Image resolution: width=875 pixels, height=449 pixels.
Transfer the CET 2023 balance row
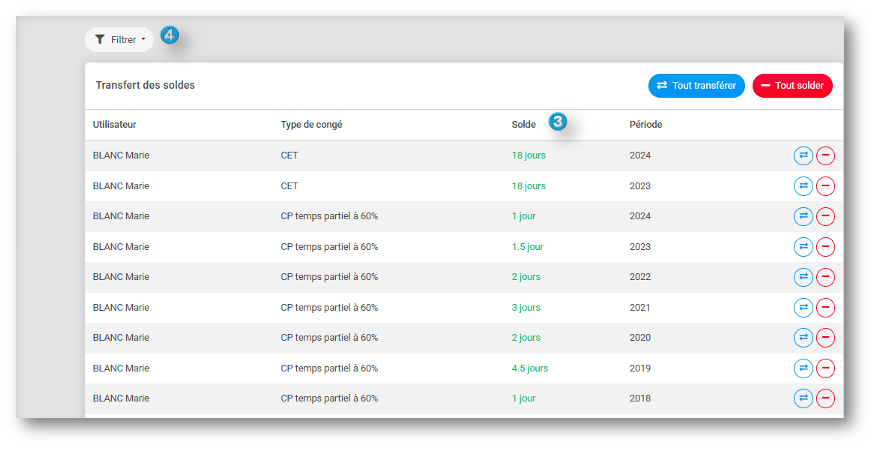pos(803,186)
